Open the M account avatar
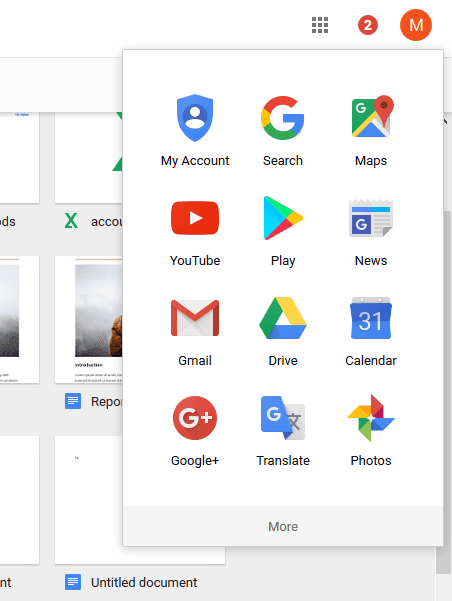The image size is (452, 601). click(x=416, y=25)
